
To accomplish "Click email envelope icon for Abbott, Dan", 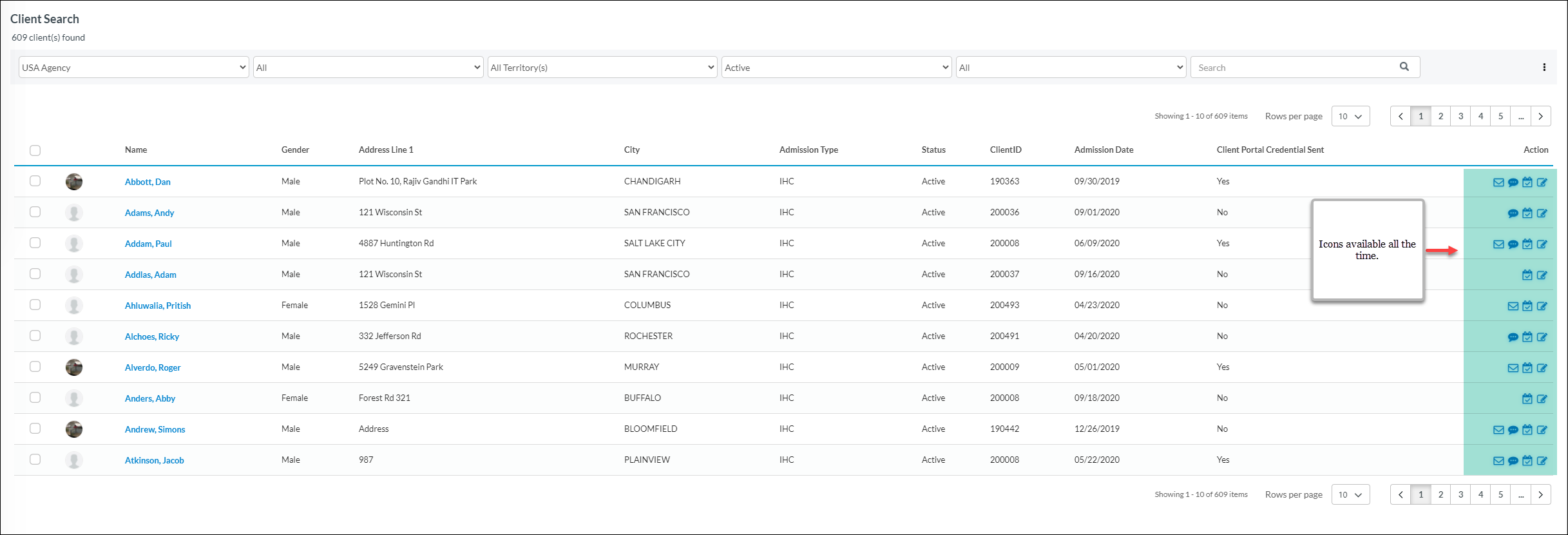I will tap(1498, 182).
